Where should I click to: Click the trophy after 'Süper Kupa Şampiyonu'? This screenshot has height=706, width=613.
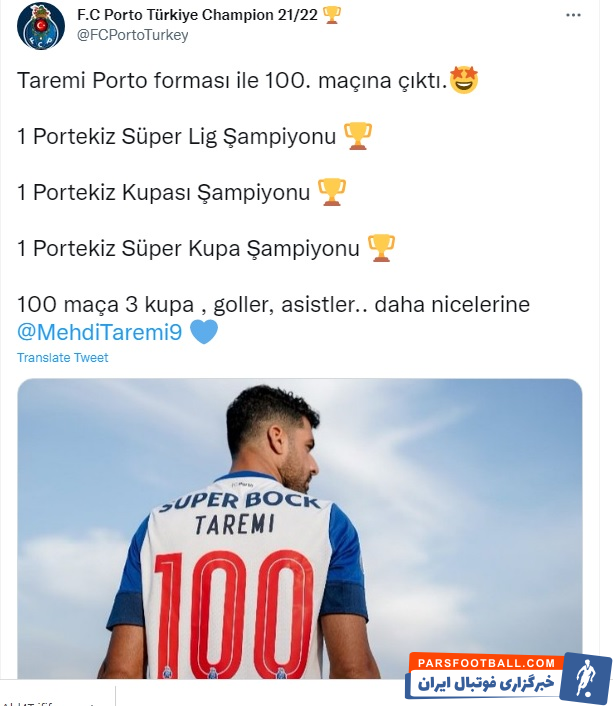click(x=381, y=247)
